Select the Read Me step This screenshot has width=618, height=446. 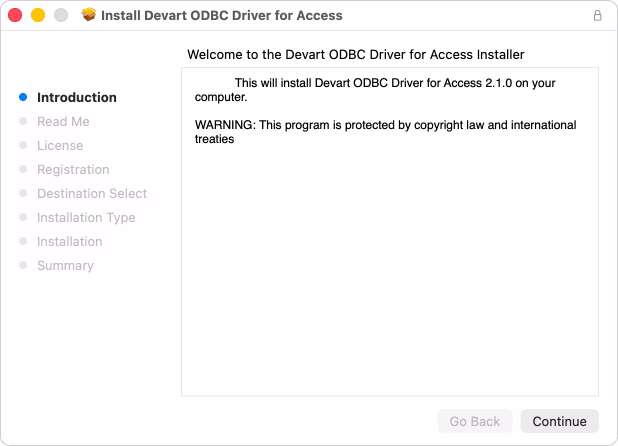pos(63,121)
